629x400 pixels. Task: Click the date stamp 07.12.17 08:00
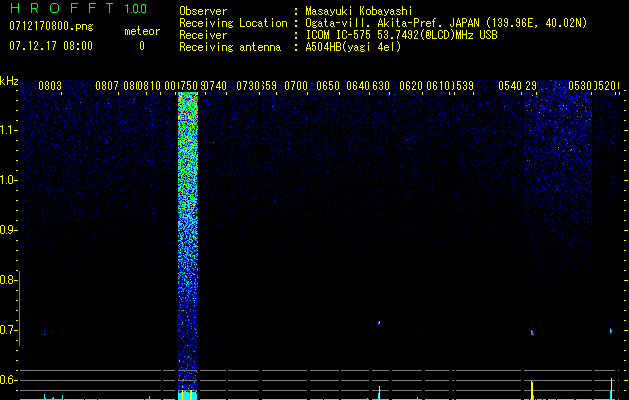[x=51, y=46]
